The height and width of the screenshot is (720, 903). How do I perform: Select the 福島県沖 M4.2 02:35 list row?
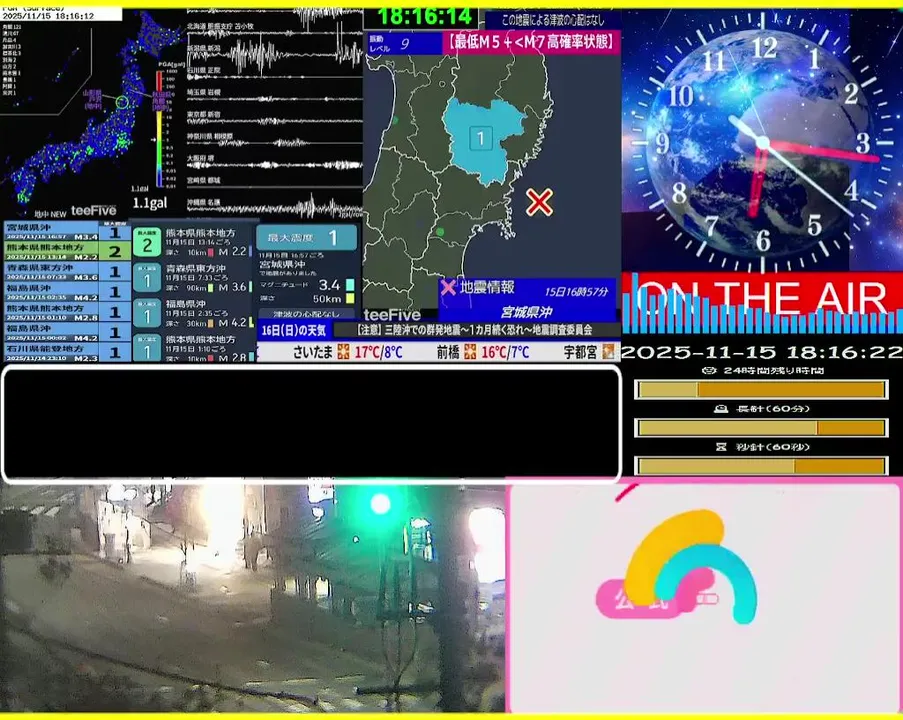point(67,291)
